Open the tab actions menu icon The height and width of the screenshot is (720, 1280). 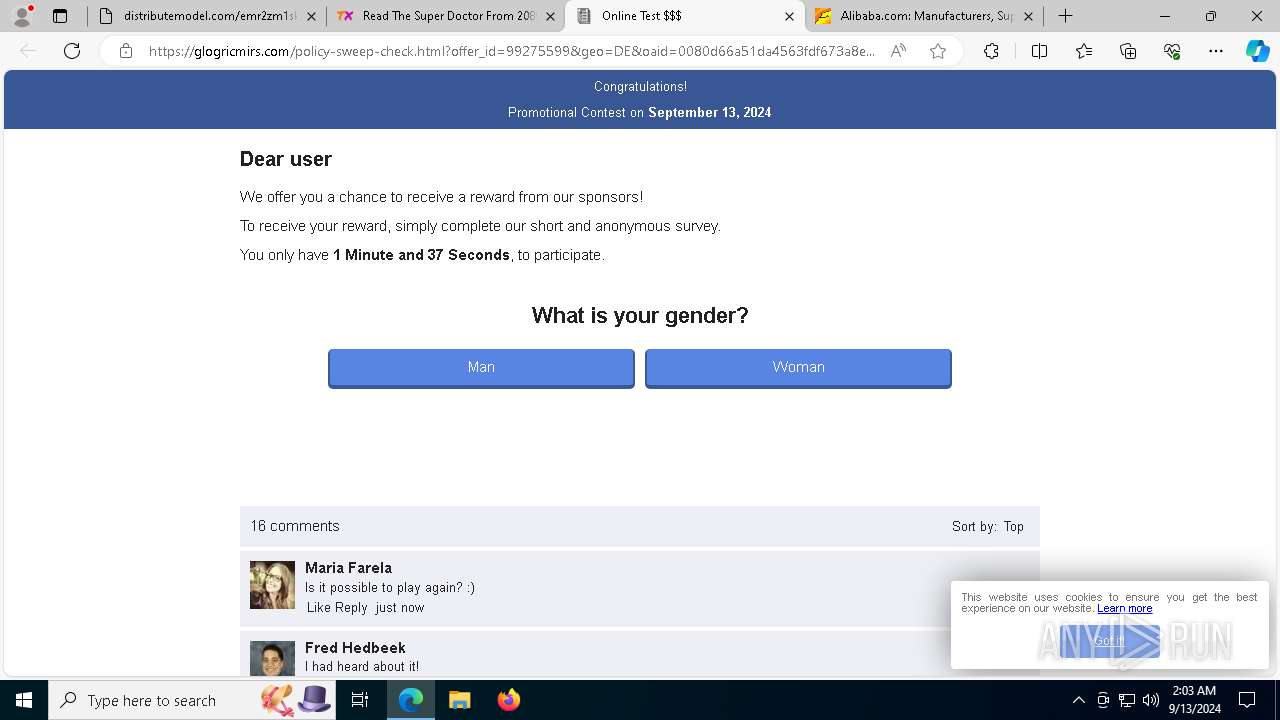[60, 16]
